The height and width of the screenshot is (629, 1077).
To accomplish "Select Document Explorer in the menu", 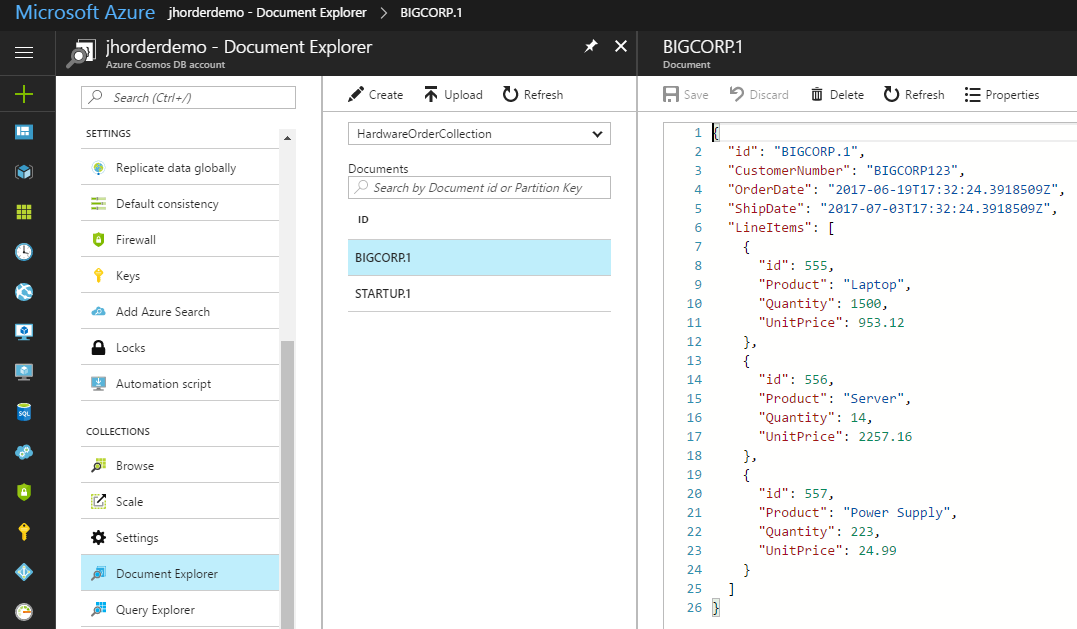I will click(180, 573).
